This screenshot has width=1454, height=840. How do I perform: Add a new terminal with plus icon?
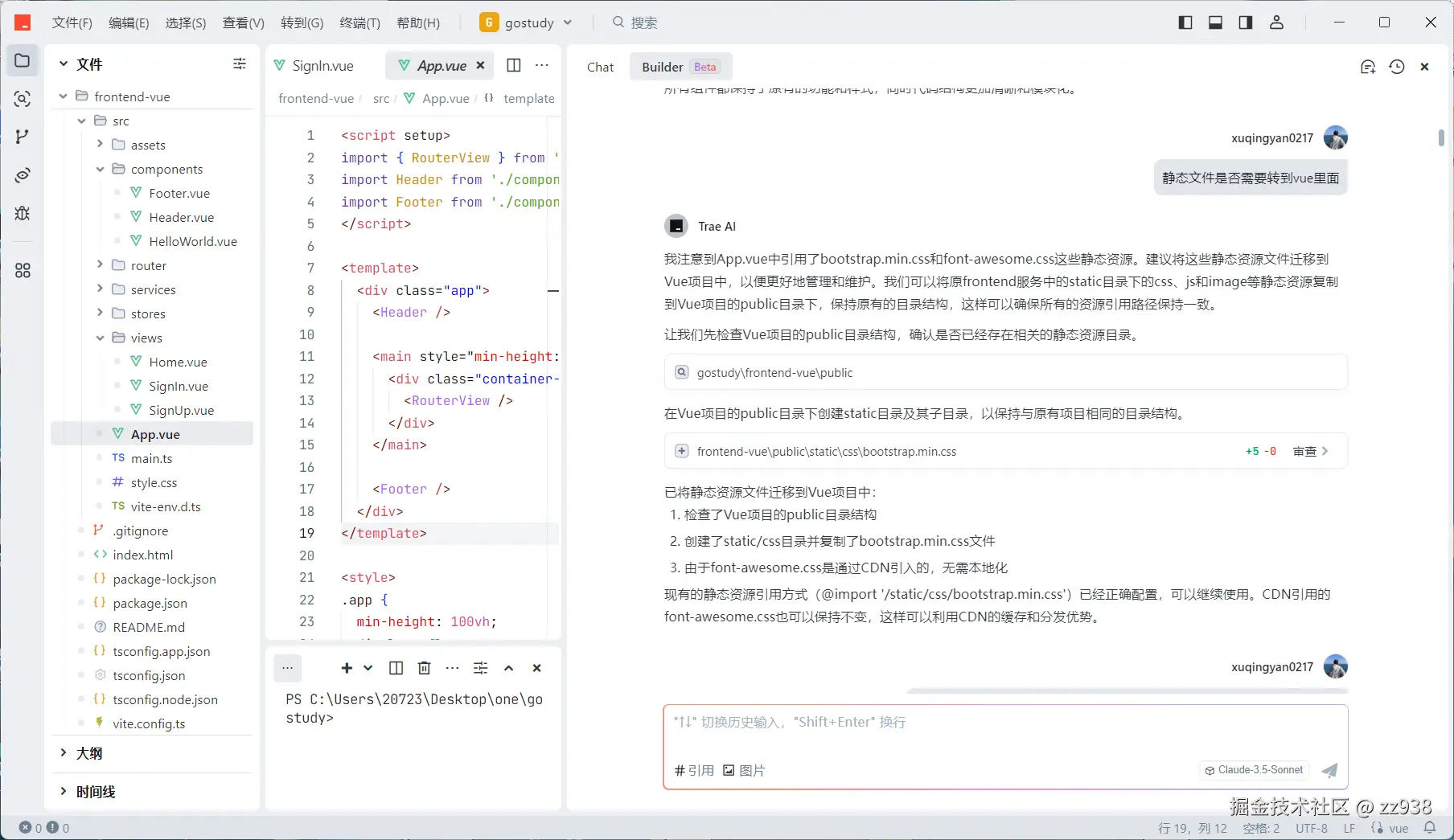point(347,668)
